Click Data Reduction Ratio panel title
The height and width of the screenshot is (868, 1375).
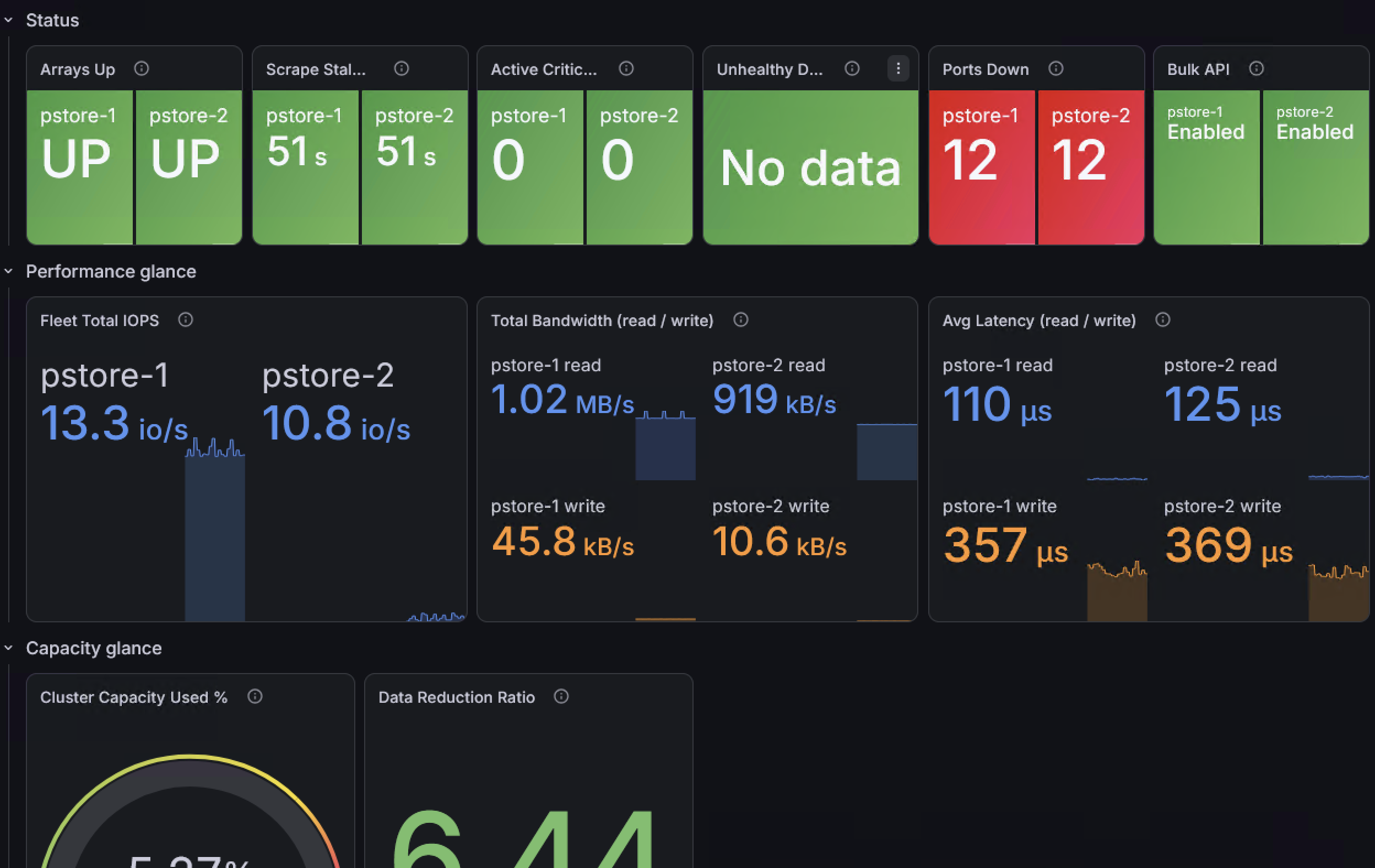[456, 698]
